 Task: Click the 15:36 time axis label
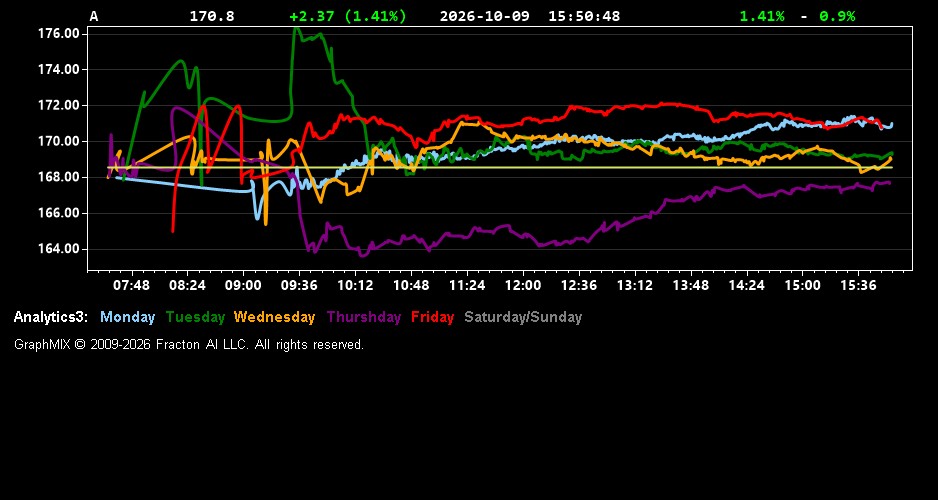pos(858,285)
